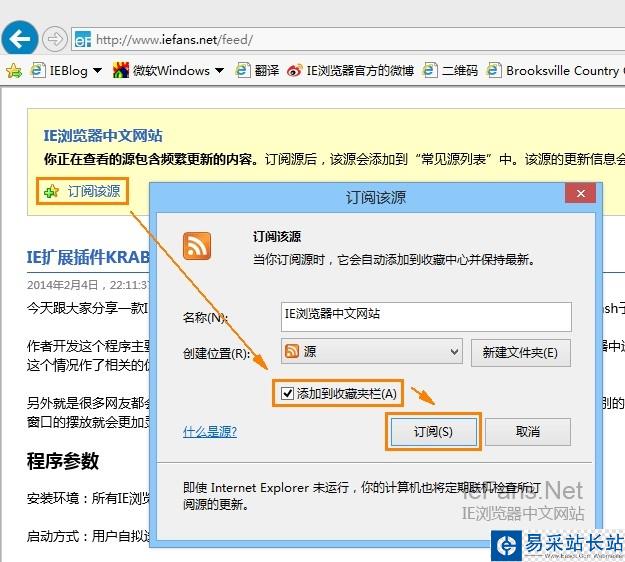This screenshot has width=625, height=562.
Task: Open the 翻译 favorites link
Action: (x=257, y=71)
